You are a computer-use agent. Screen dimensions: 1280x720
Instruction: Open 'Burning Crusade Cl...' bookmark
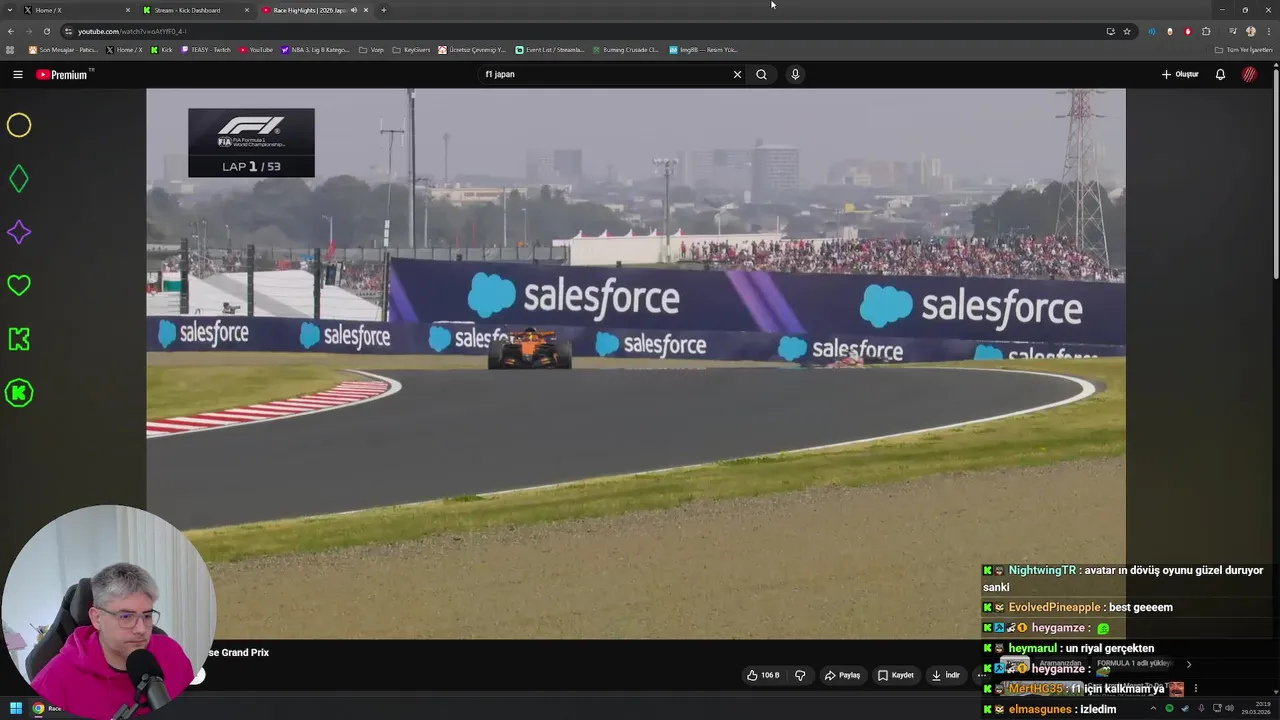coord(625,49)
